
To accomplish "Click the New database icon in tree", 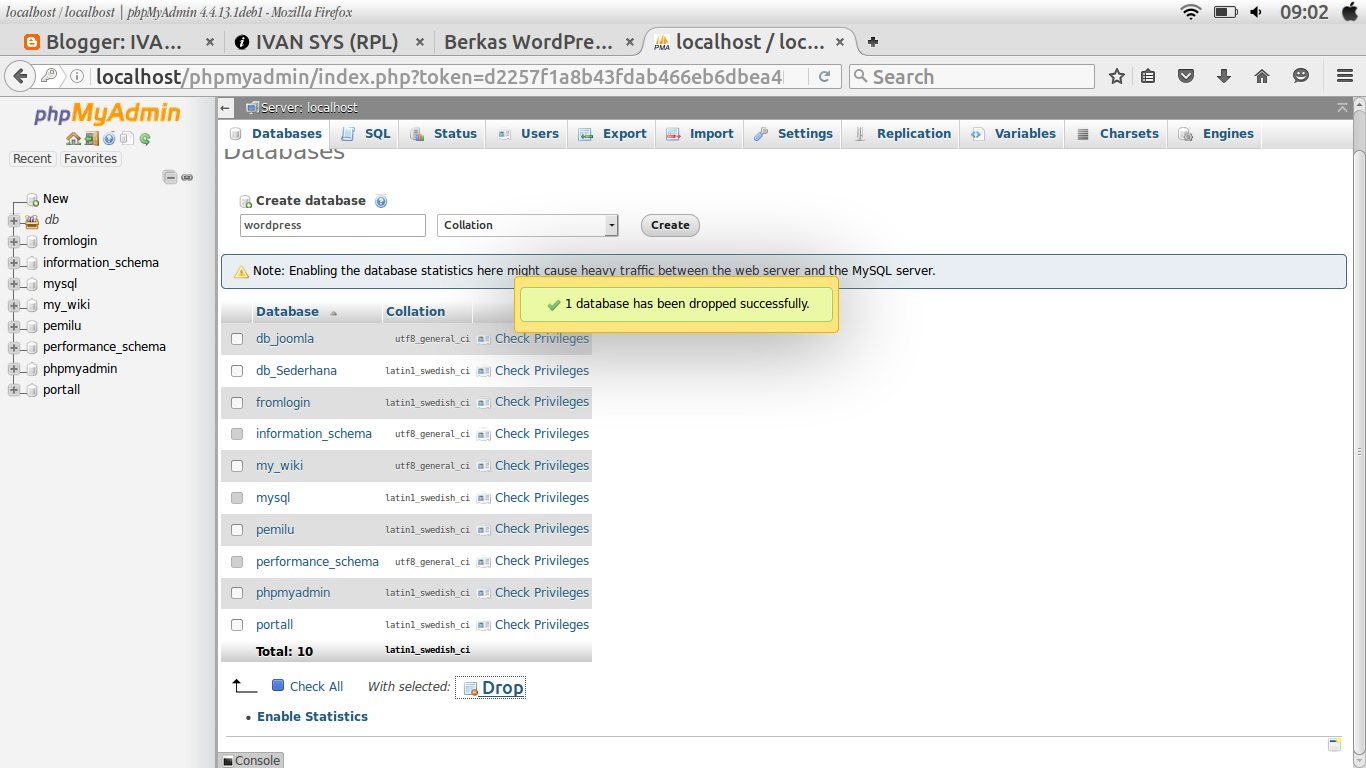I will tap(32, 200).
